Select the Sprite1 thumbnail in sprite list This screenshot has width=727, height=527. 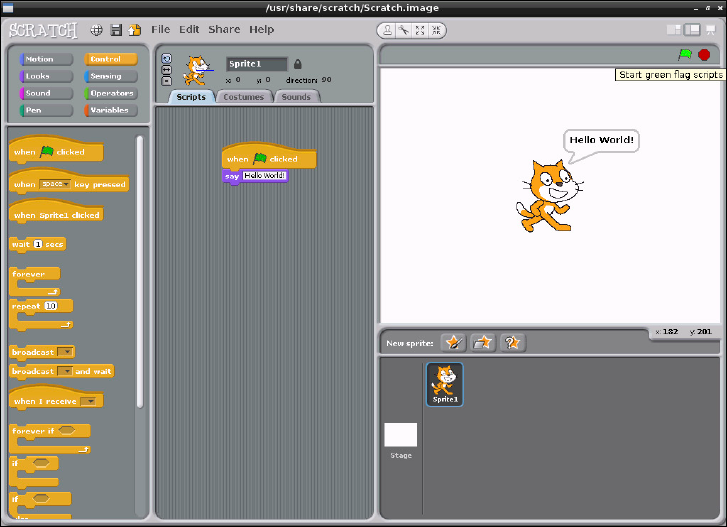pyautogui.click(x=445, y=384)
